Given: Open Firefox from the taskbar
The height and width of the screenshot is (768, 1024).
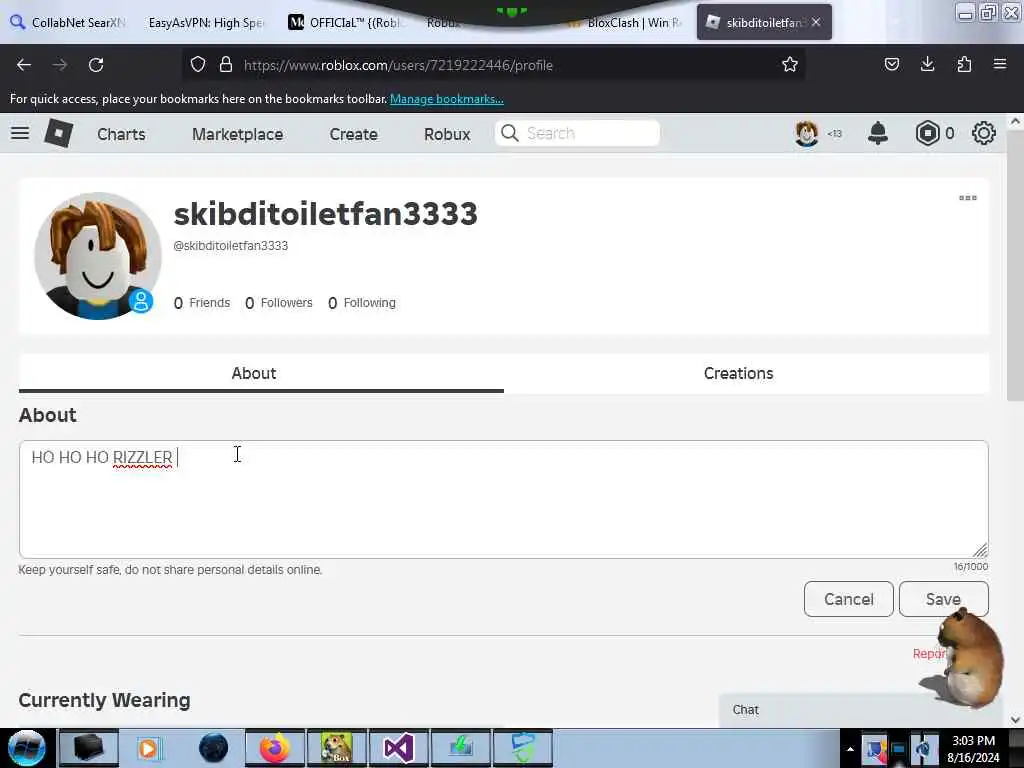Looking at the screenshot, I should click(x=275, y=748).
